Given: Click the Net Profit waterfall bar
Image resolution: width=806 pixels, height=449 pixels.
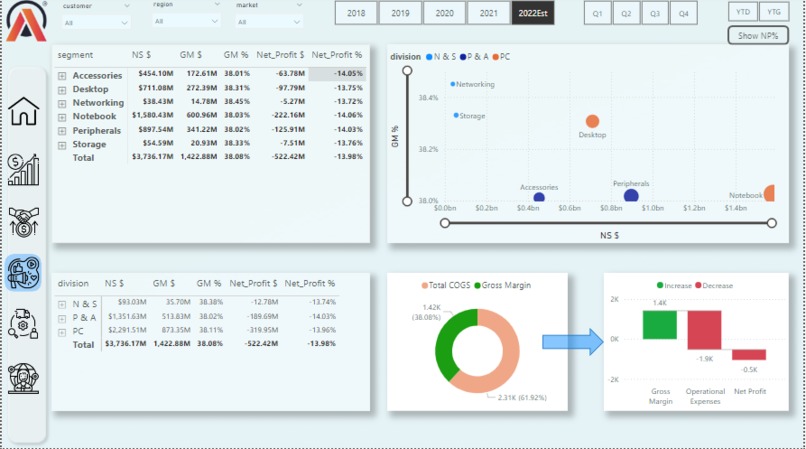Looking at the screenshot, I should click(x=749, y=355).
